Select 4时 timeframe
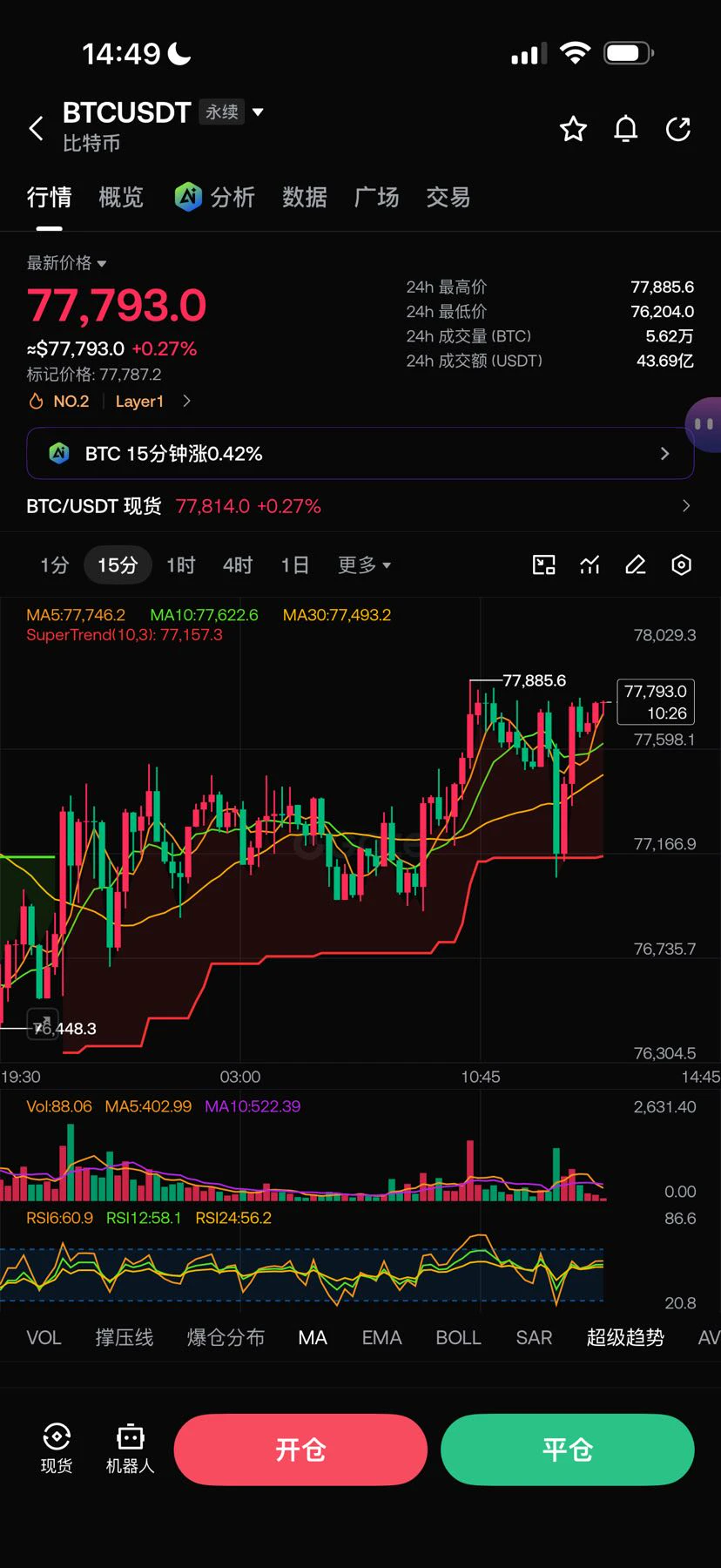This screenshot has width=721, height=1568. click(x=237, y=565)
